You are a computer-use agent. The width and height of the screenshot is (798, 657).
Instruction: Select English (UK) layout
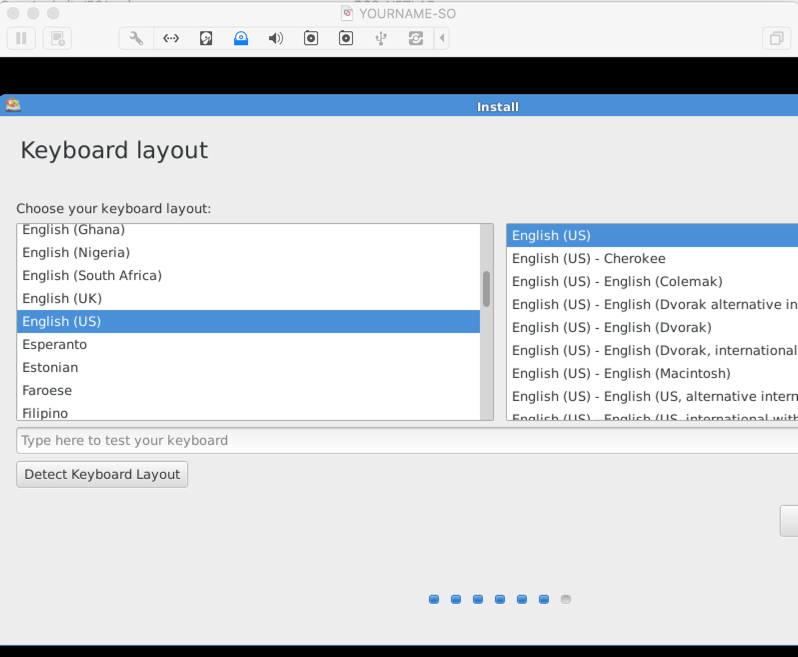coord(248,298)
